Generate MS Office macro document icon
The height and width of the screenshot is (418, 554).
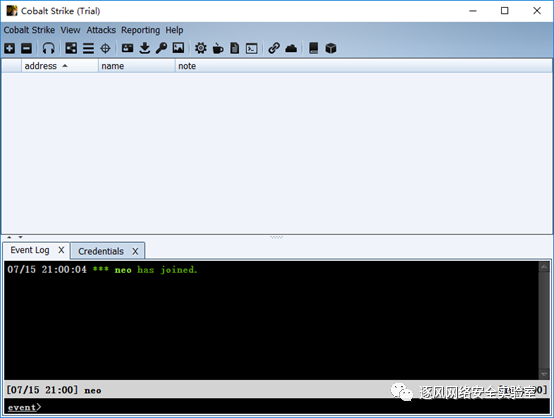235,48
